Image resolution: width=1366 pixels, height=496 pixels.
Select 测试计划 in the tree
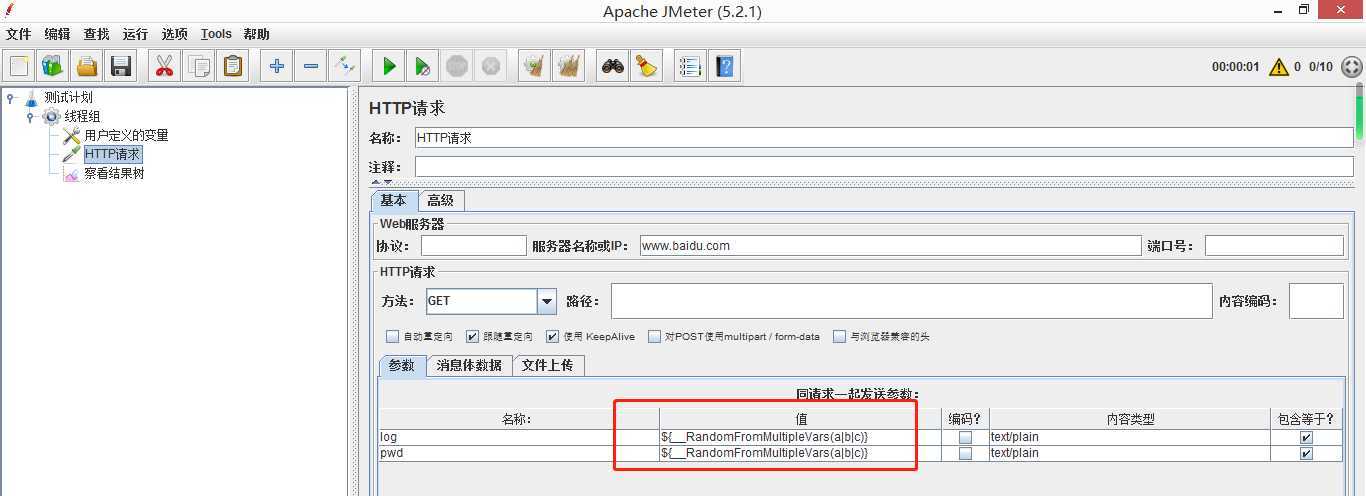(68, 97)
